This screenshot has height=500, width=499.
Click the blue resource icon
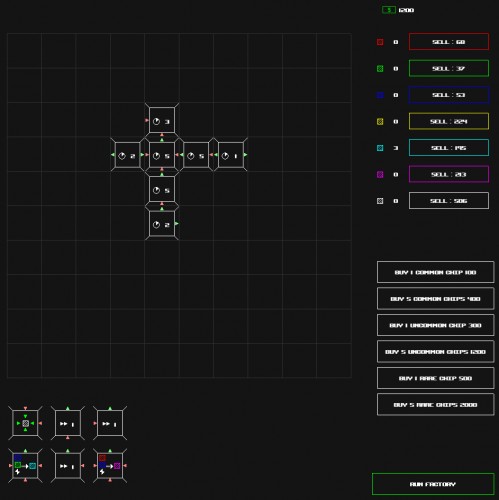380,95
